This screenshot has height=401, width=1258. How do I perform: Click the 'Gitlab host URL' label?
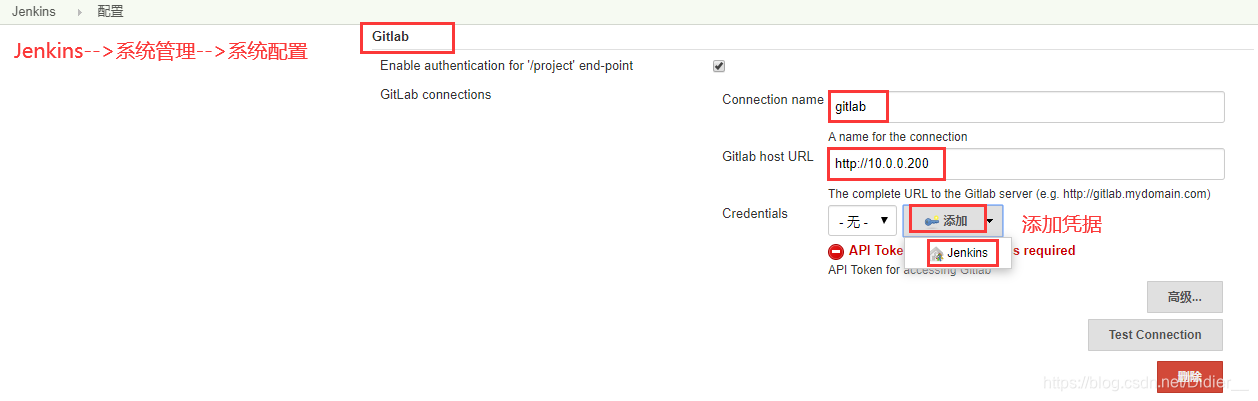tap(768, 157)
